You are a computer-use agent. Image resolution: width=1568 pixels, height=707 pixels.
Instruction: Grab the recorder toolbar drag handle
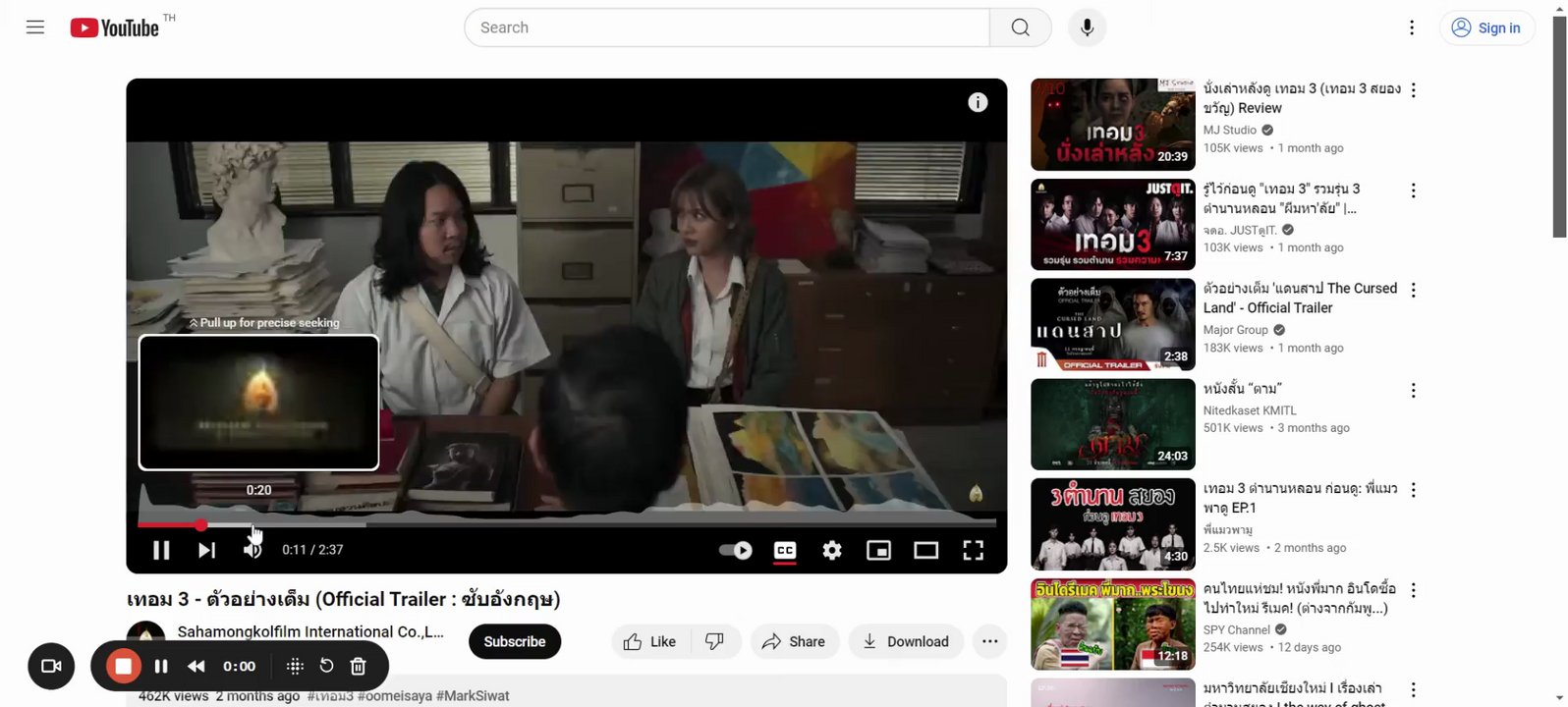point(295,666)
